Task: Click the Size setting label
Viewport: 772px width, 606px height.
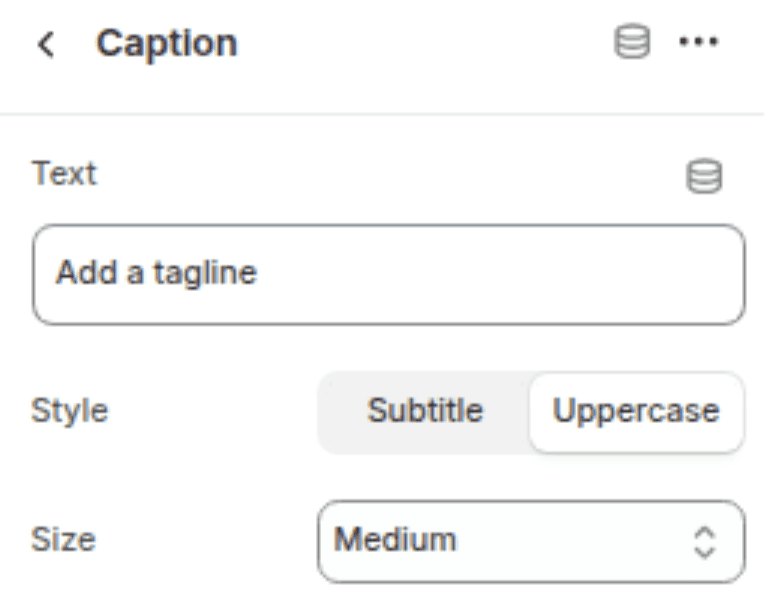Action: click(x=64, y=541)
